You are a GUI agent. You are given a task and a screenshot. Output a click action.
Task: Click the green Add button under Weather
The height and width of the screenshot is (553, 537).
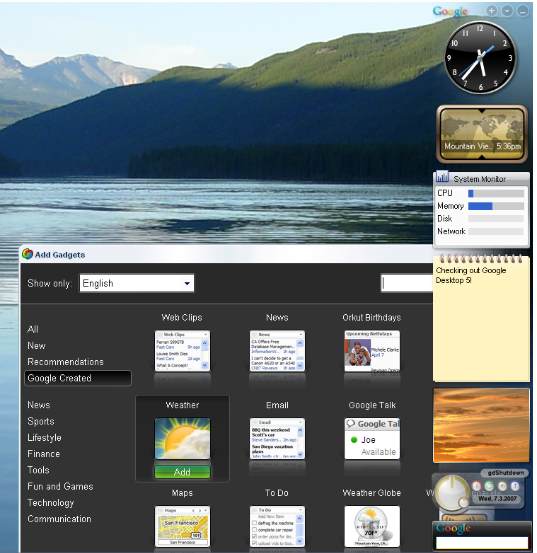click(x=182, y=472)
